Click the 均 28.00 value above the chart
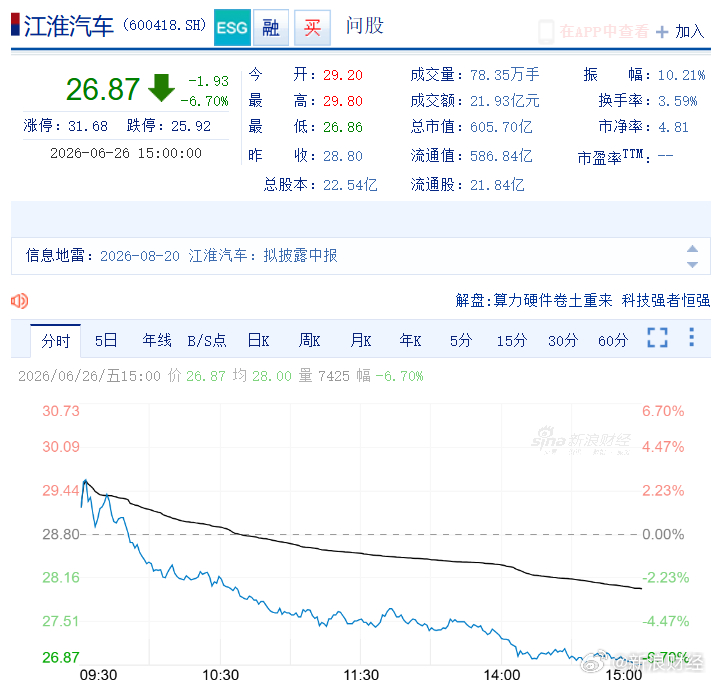This screenshot has height=681, width=712. 272,376
